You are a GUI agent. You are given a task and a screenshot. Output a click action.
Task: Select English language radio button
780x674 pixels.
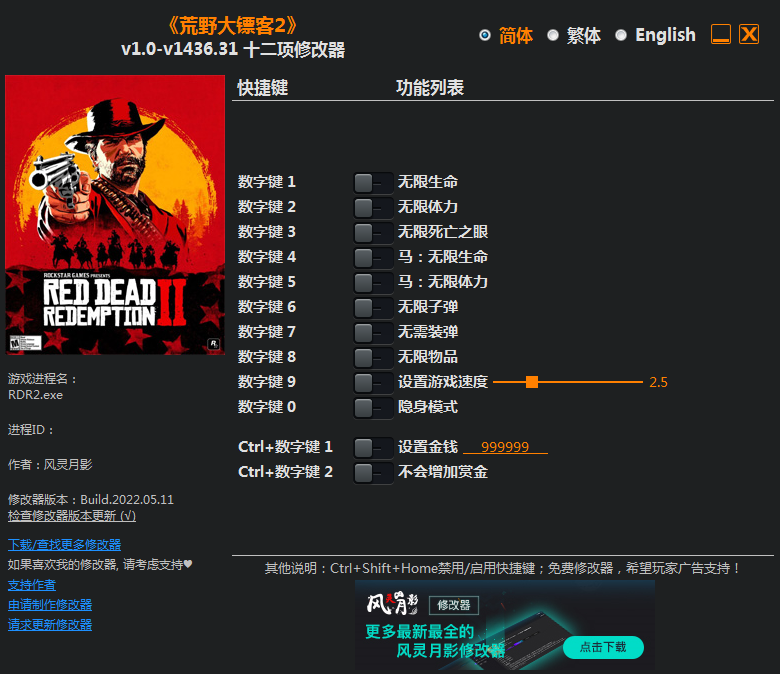pos(621,35)
